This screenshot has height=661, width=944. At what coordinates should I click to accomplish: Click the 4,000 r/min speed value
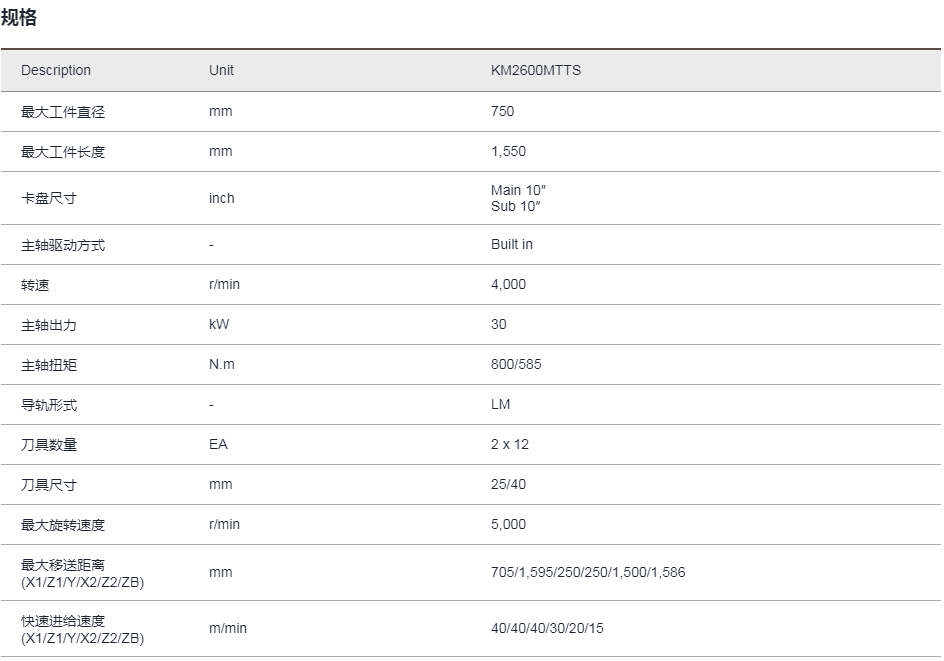pyautogui.click(x=508, y=284)
